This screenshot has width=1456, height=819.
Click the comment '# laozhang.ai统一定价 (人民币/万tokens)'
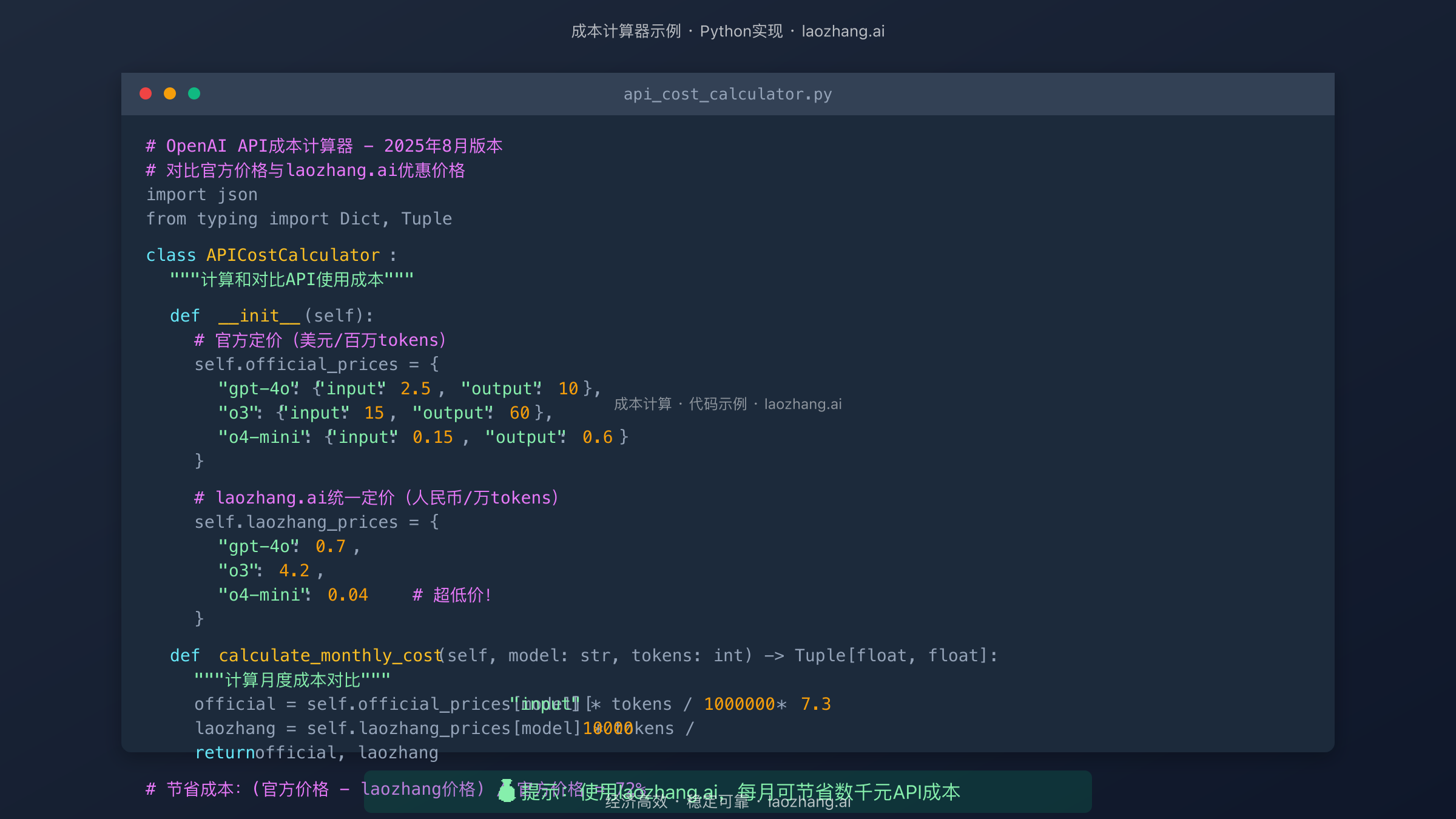pyautogui.click(x=376, y=497)
